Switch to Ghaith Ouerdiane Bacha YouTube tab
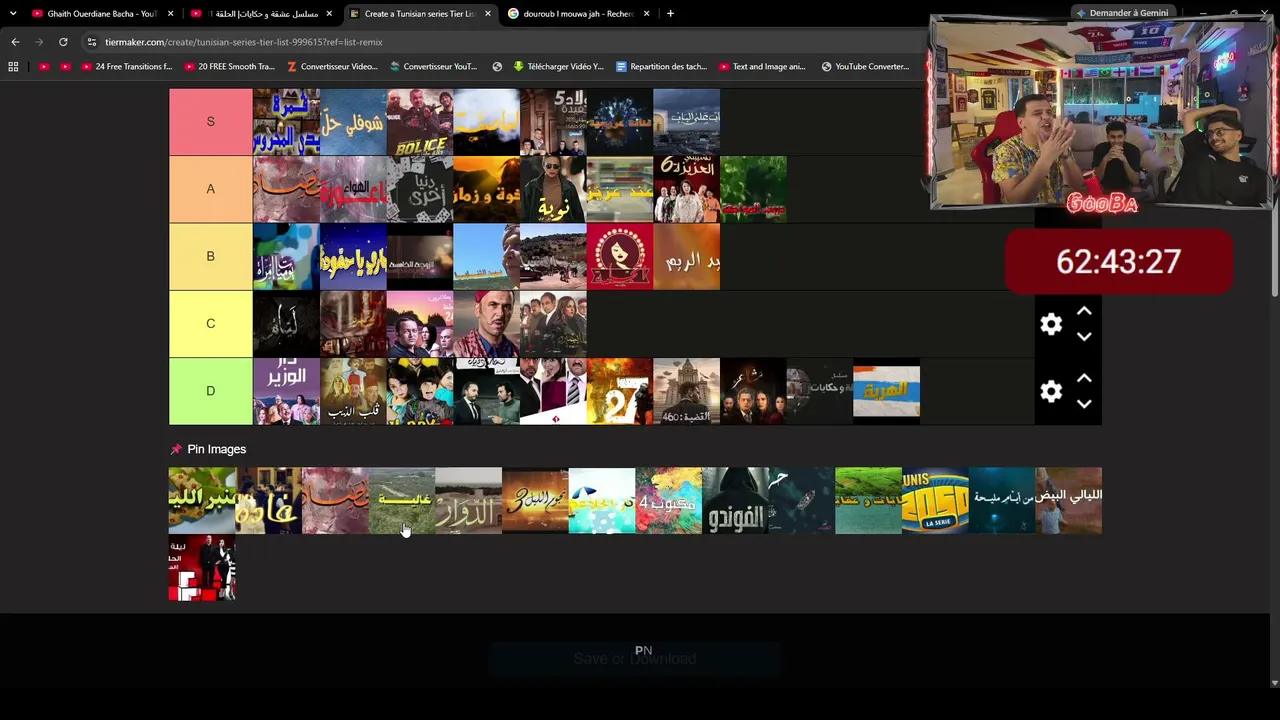 click(x=103, y=14)
